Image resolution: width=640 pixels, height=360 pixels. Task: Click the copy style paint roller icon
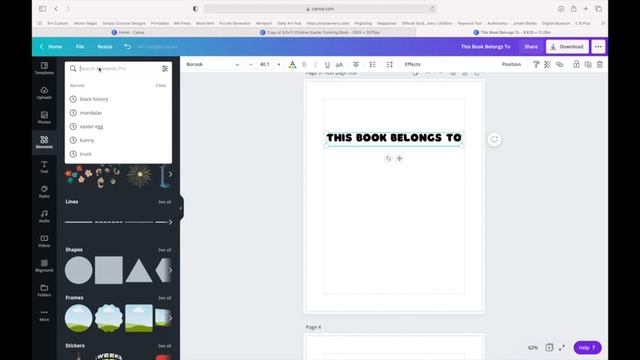pos(536,64)
